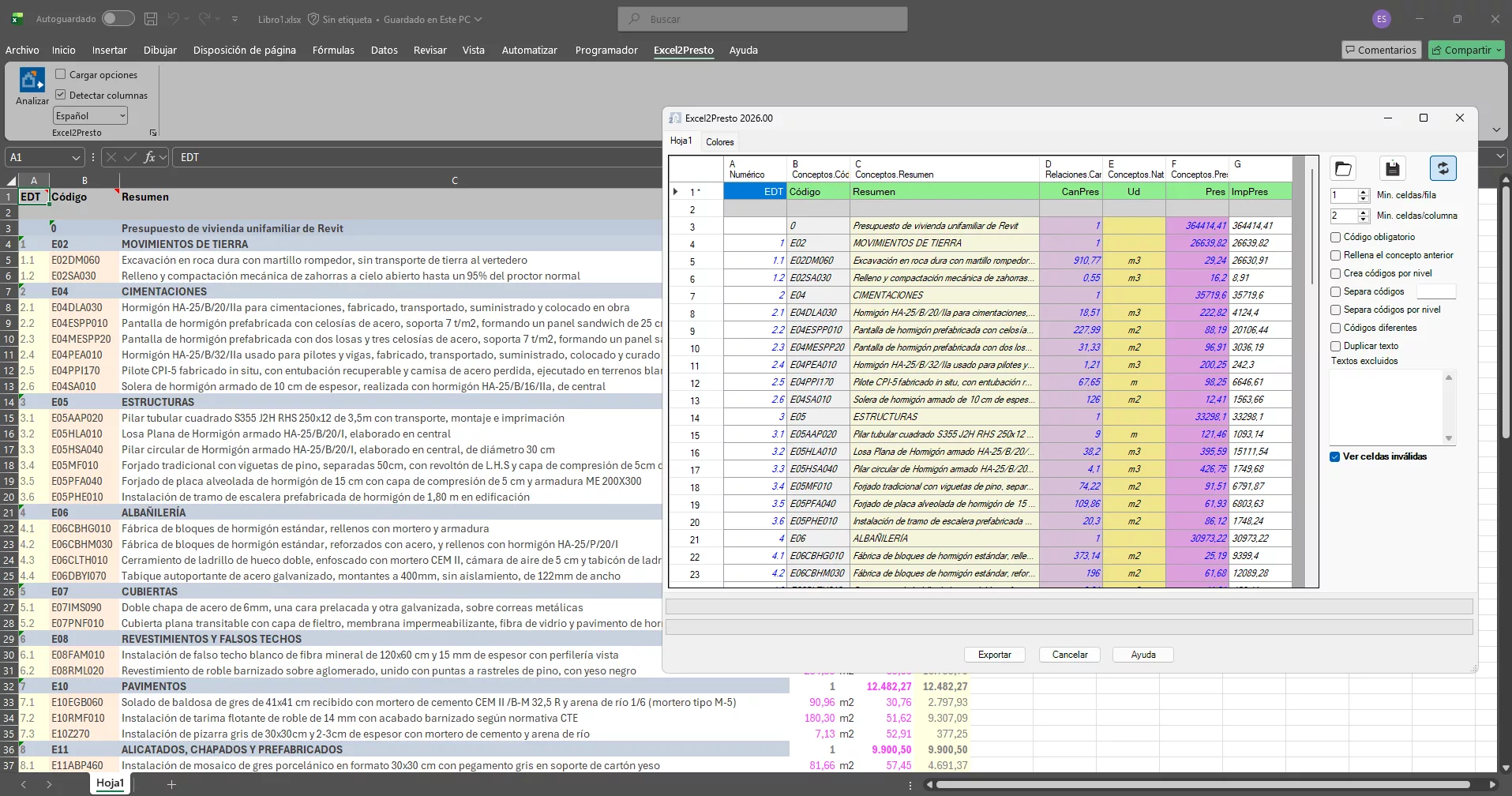Click the Exportar button
The width and height of the screenshot is (1512, 796).
(x=995, y=655)
